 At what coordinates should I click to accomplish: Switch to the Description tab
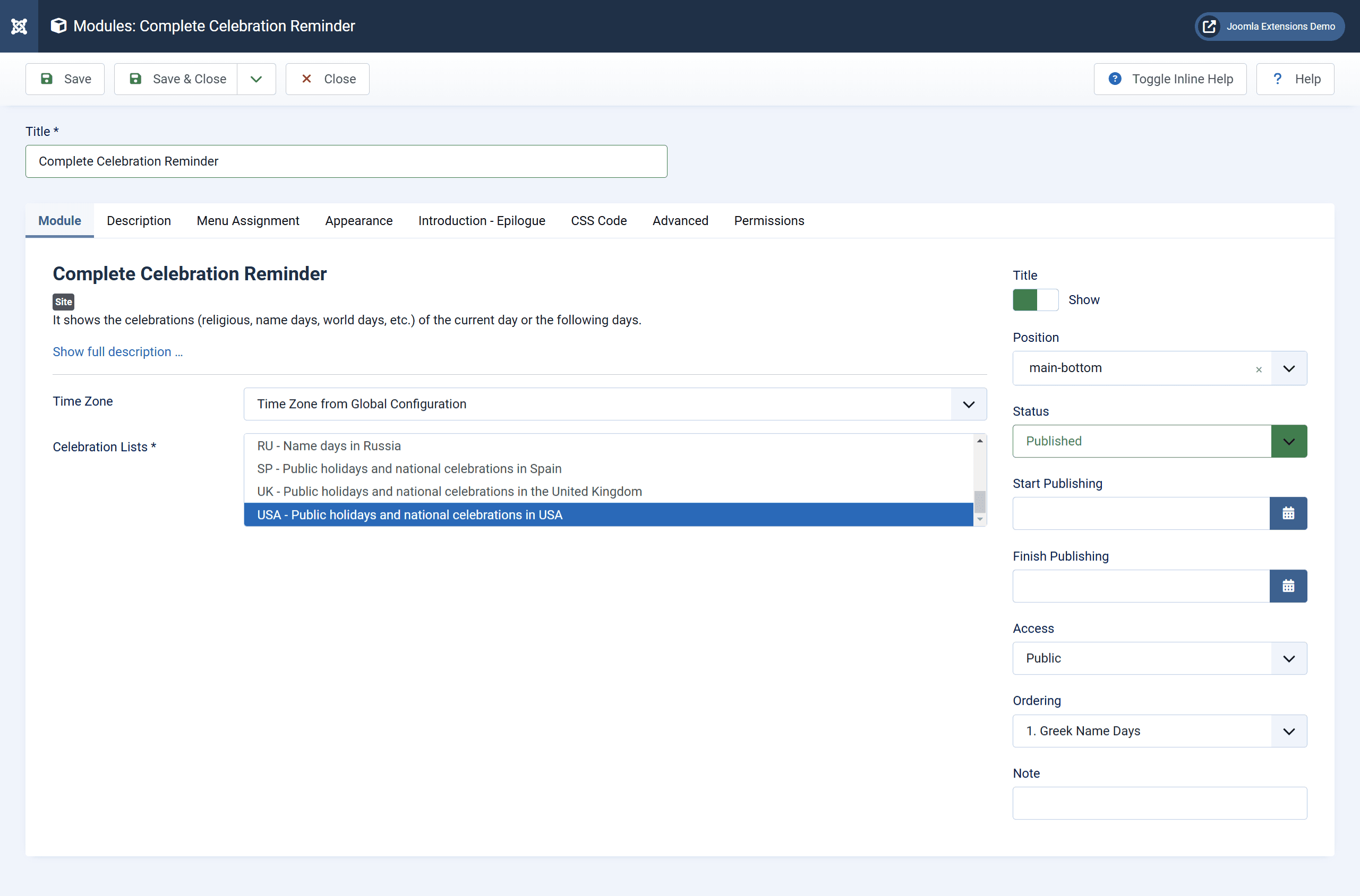139,221
